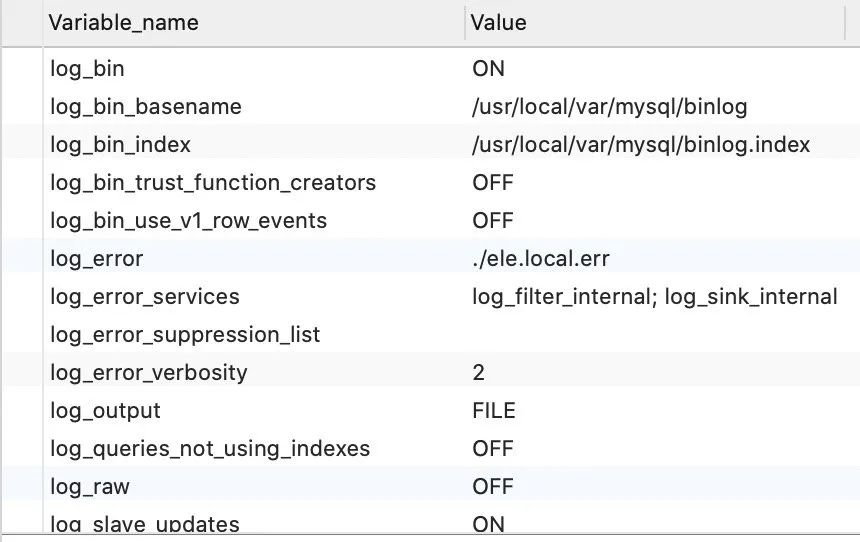Click the log_error_verbosity variable name
Viewport: 860px width, 542px height.
click(148, 373)
